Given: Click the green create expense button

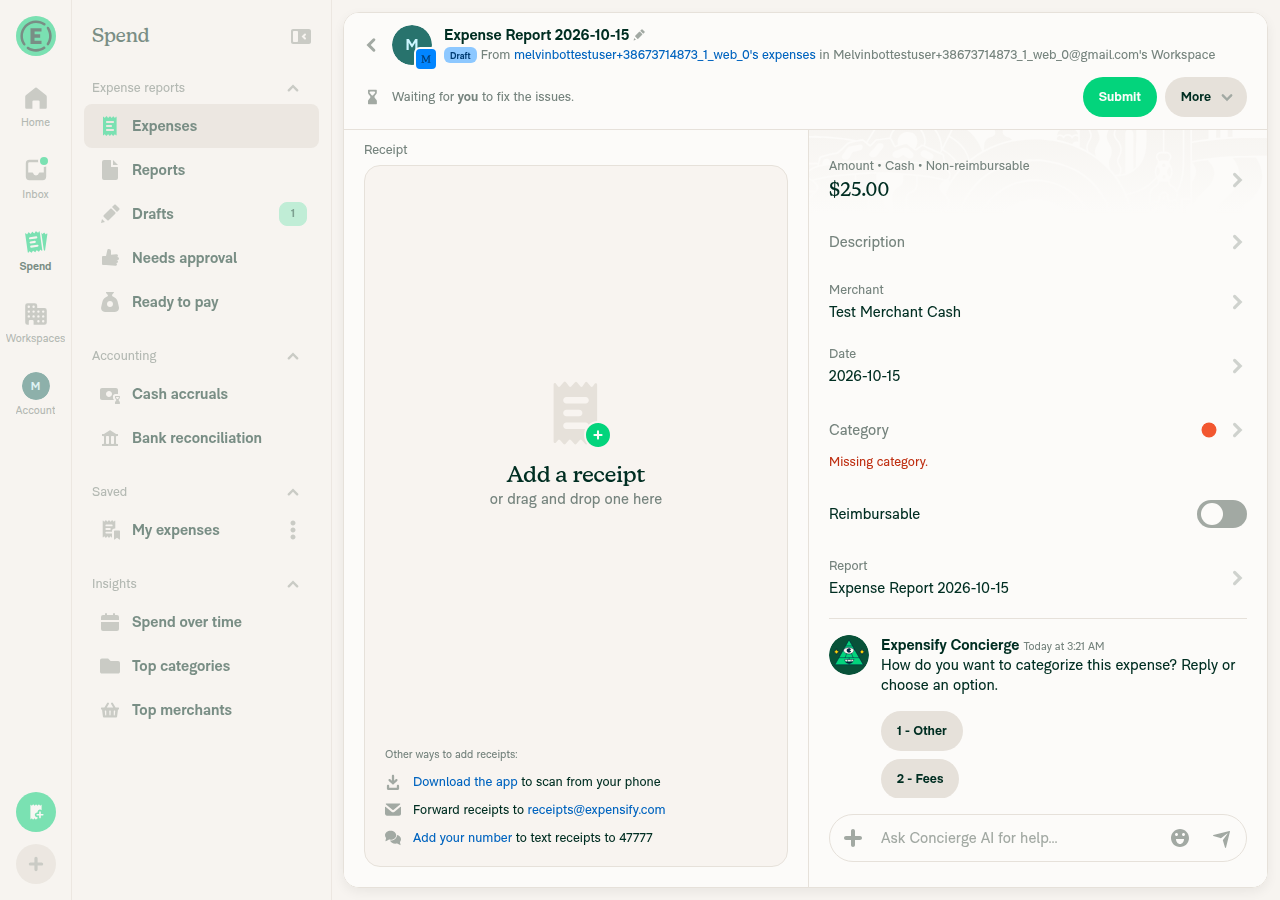Looking at the screenshot, I should [x=36, y=812].
